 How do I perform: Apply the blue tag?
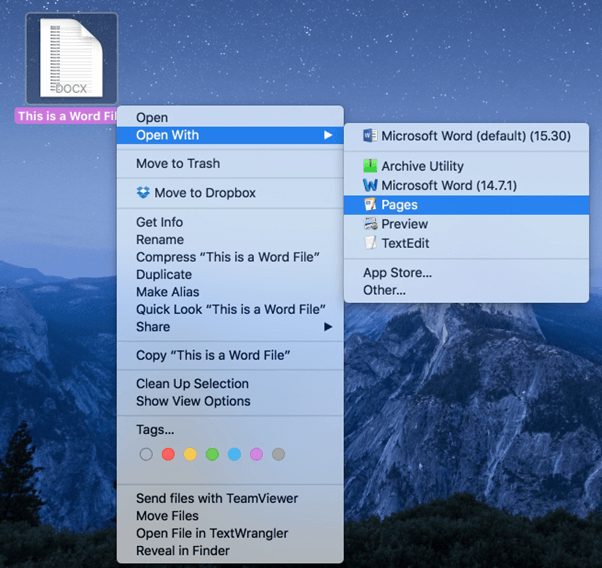point(234,454)
